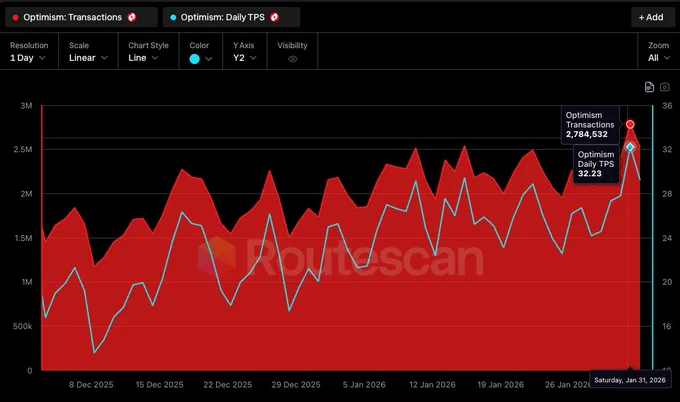This screenshot has height=402, width=680.
Task: Click the 28 right axis label
Action: [x=667, y=194]
